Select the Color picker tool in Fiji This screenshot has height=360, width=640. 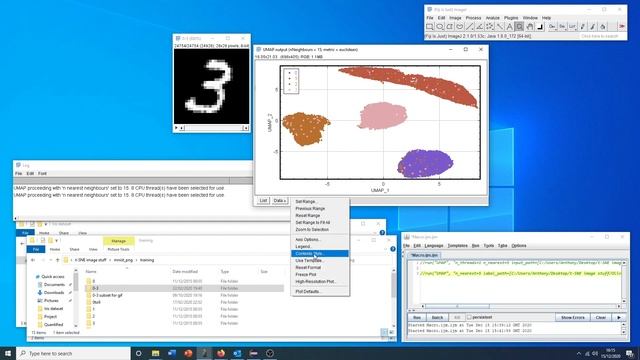coord(540,27)
